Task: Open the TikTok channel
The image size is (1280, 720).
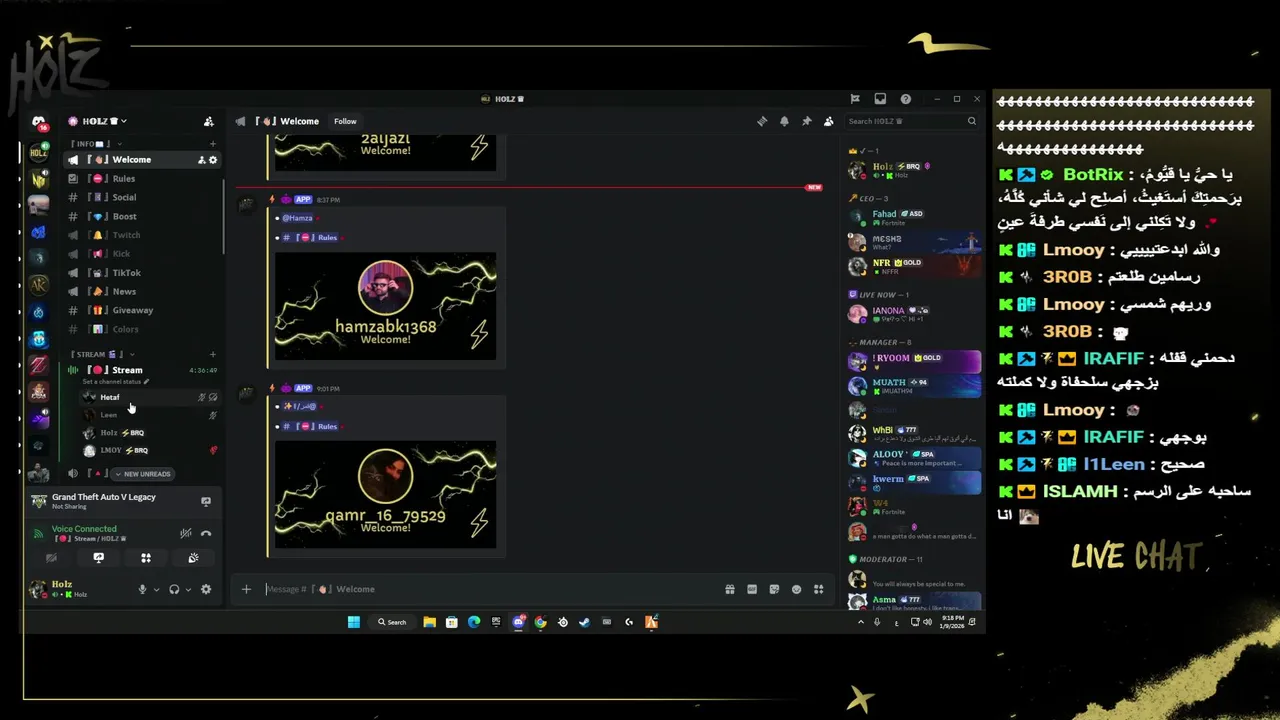Action: 144,273
